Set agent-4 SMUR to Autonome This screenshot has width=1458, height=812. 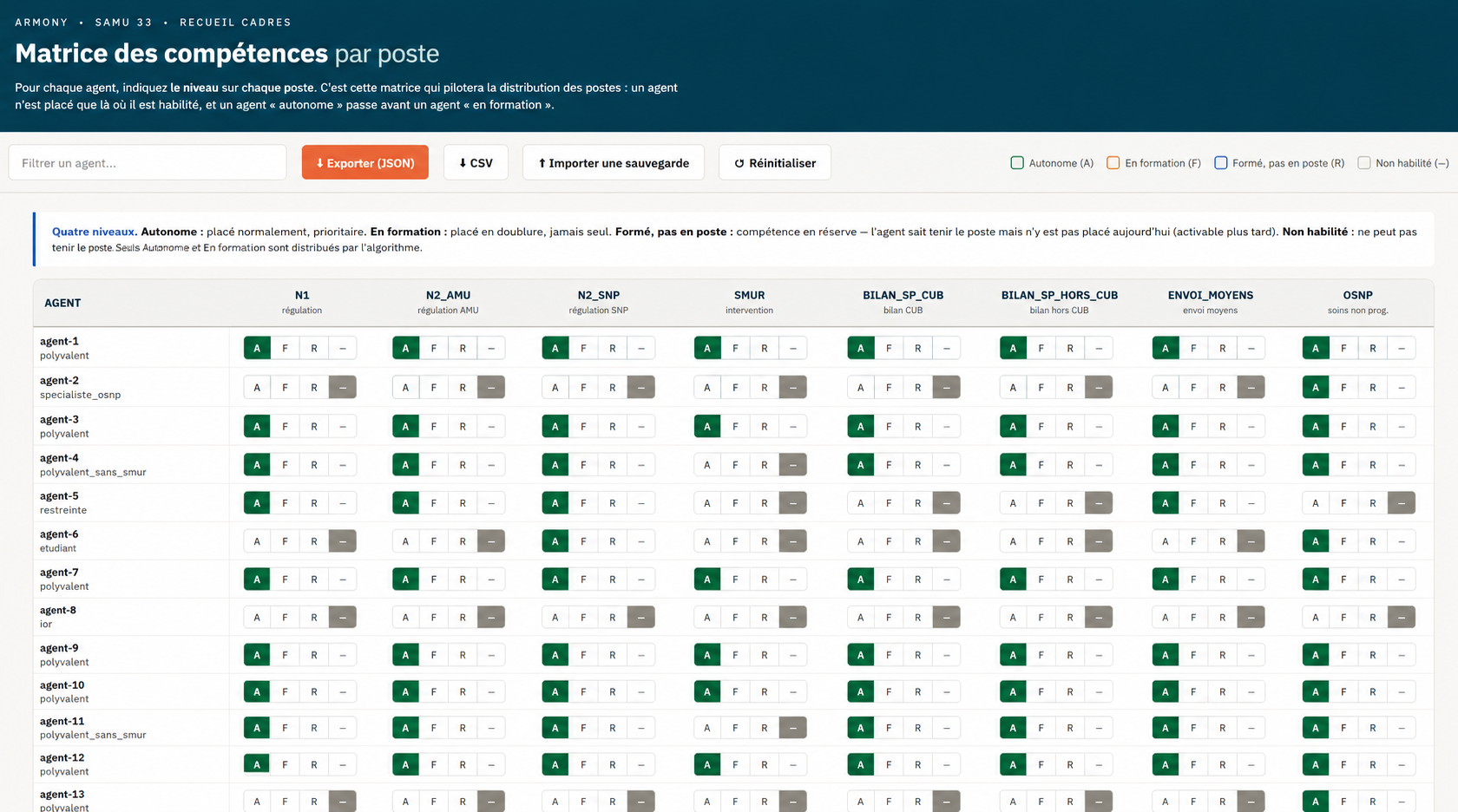point(707,464)
